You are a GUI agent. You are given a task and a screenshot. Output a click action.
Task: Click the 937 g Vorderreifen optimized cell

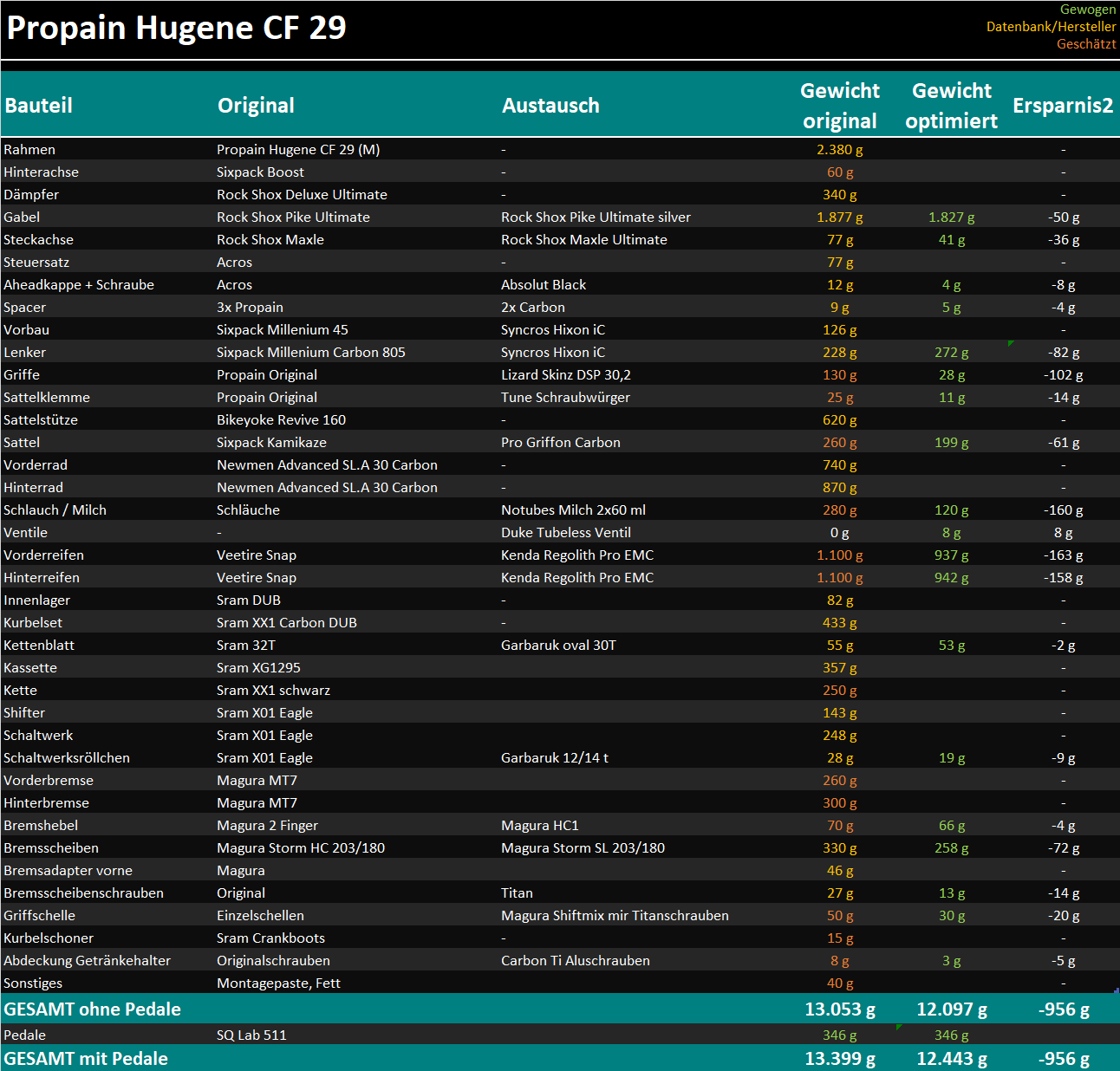click(952, 555)
